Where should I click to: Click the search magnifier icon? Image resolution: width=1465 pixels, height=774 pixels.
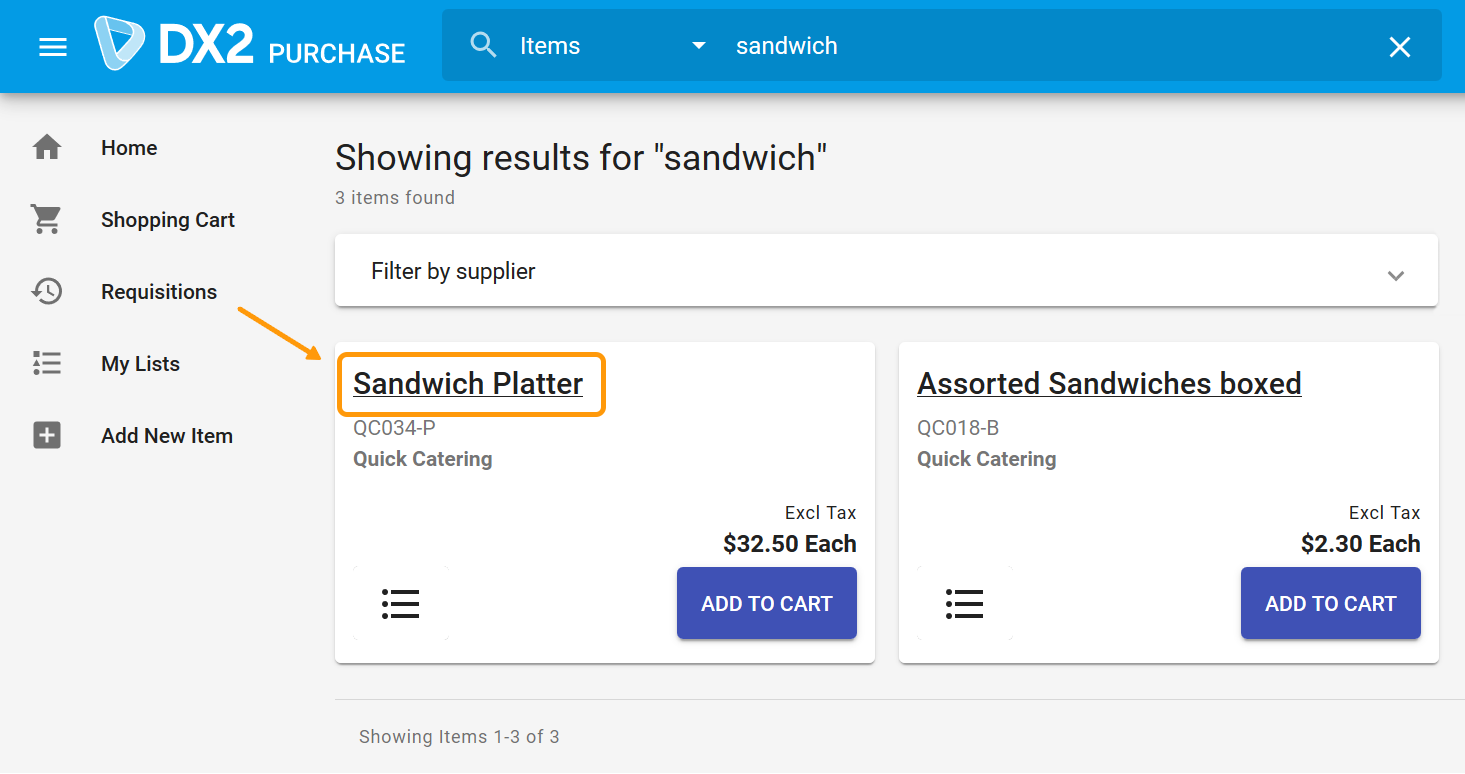tap(483, 45)
